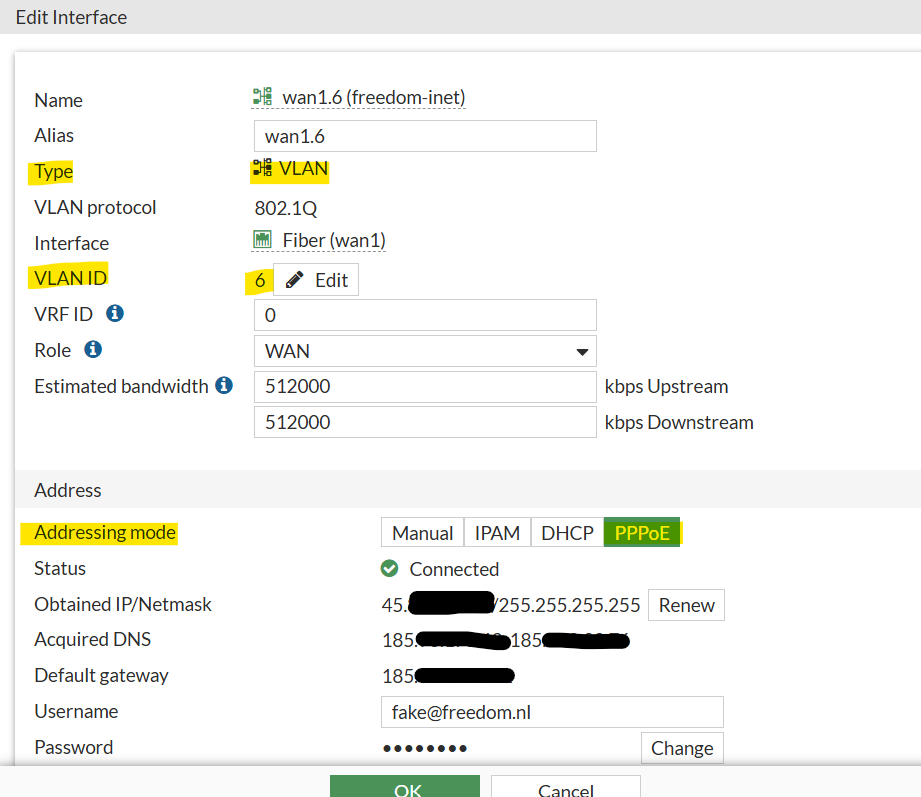921x797 pixels.
Task: Open the Role dropdown showing WAN
Action: (x=425, y=351)
